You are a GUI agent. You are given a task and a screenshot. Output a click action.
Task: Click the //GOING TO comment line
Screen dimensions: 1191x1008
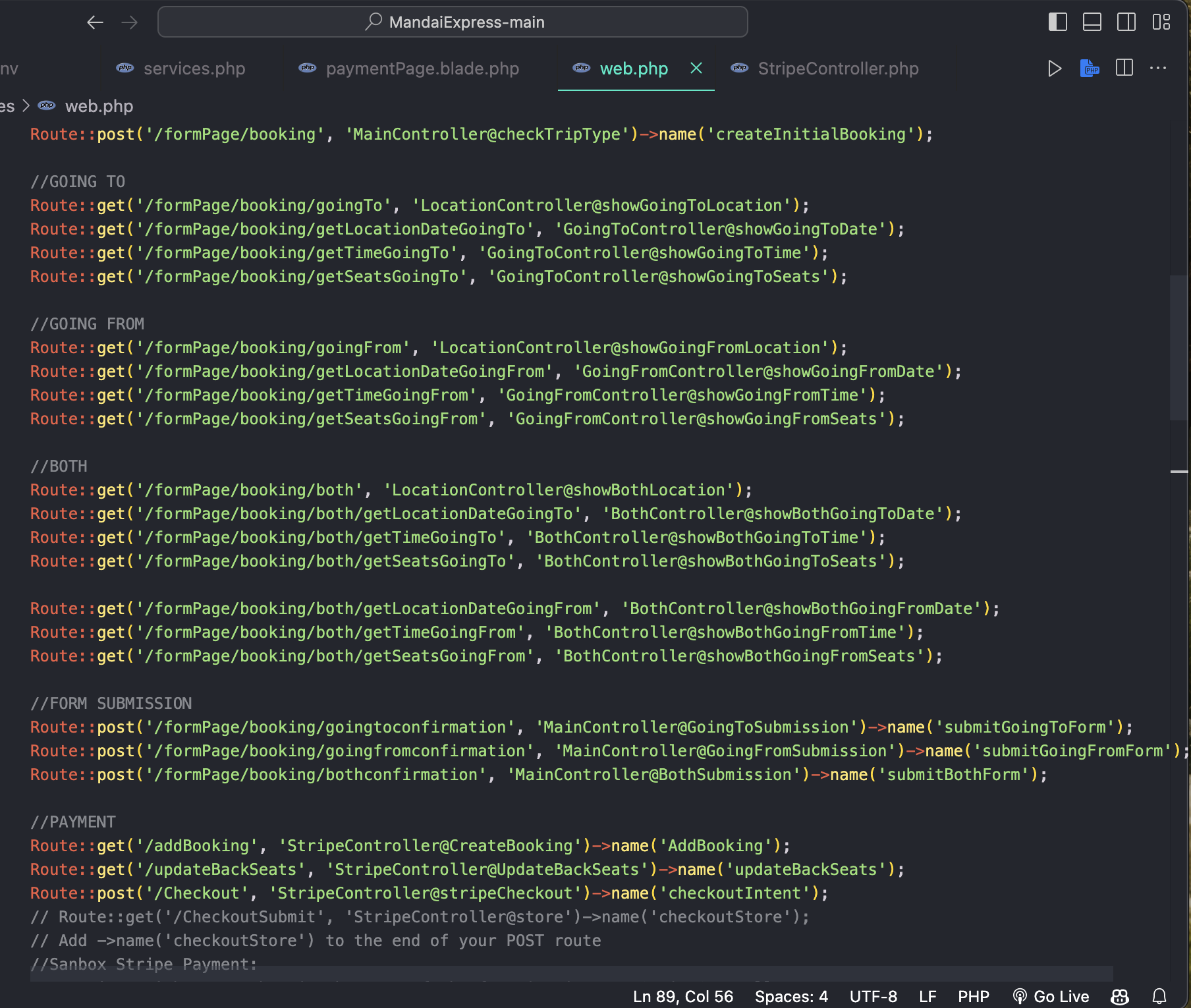click(x=78, y=182)
